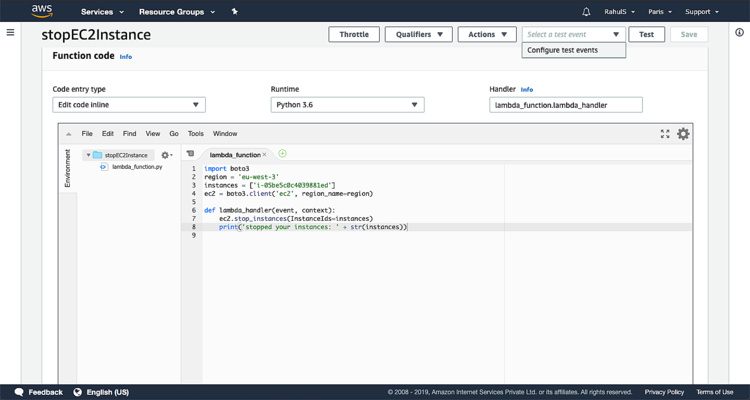Open the Tools menu in editor

click(x=196, y=133)
